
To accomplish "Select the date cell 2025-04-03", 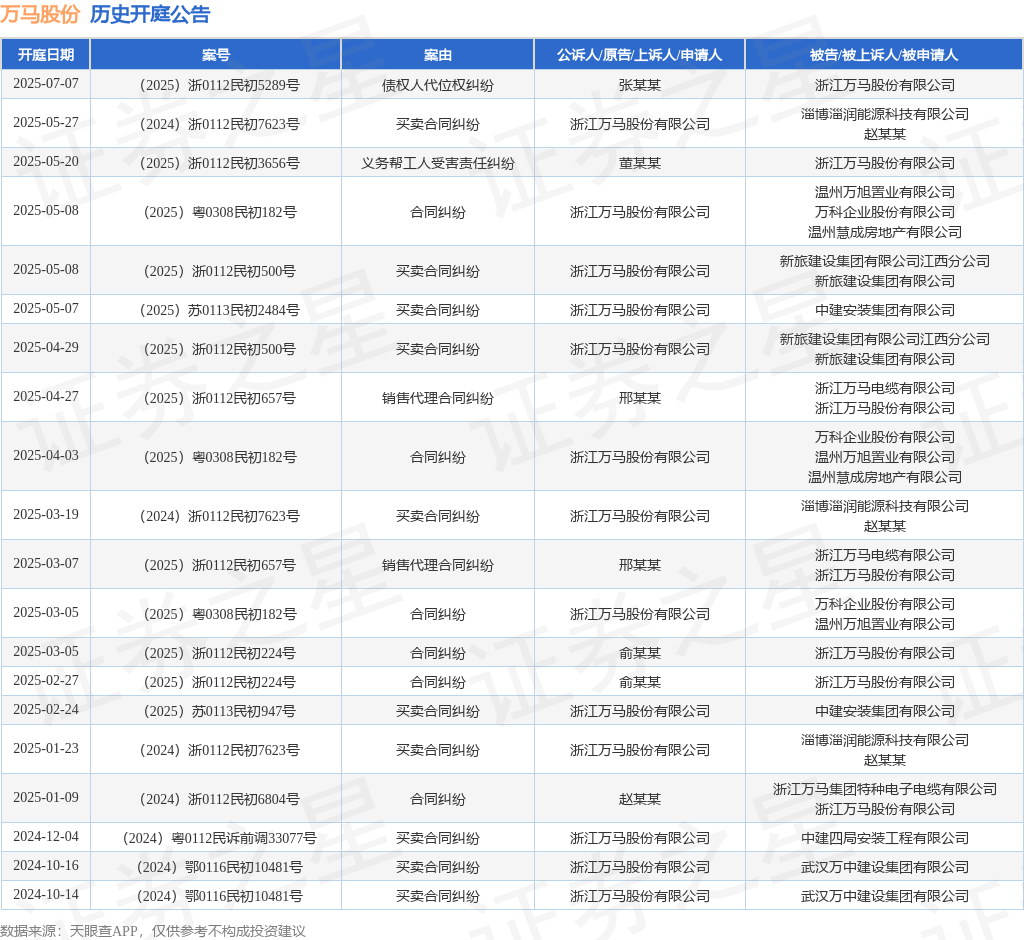I will click(x=46, y=455).
